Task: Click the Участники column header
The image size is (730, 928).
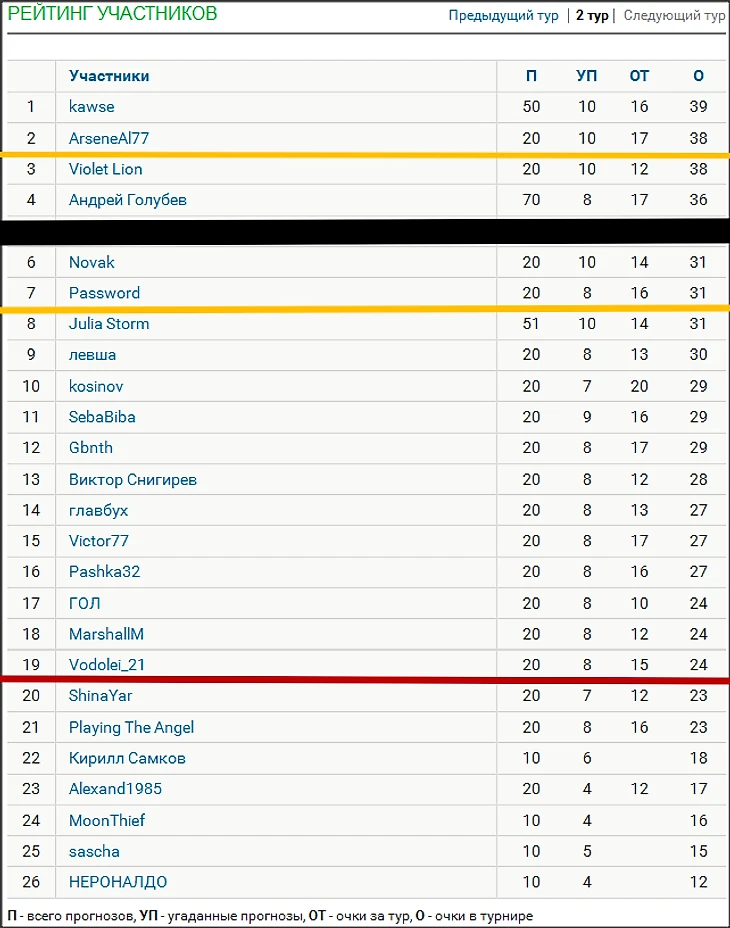Action: point(109,76)
